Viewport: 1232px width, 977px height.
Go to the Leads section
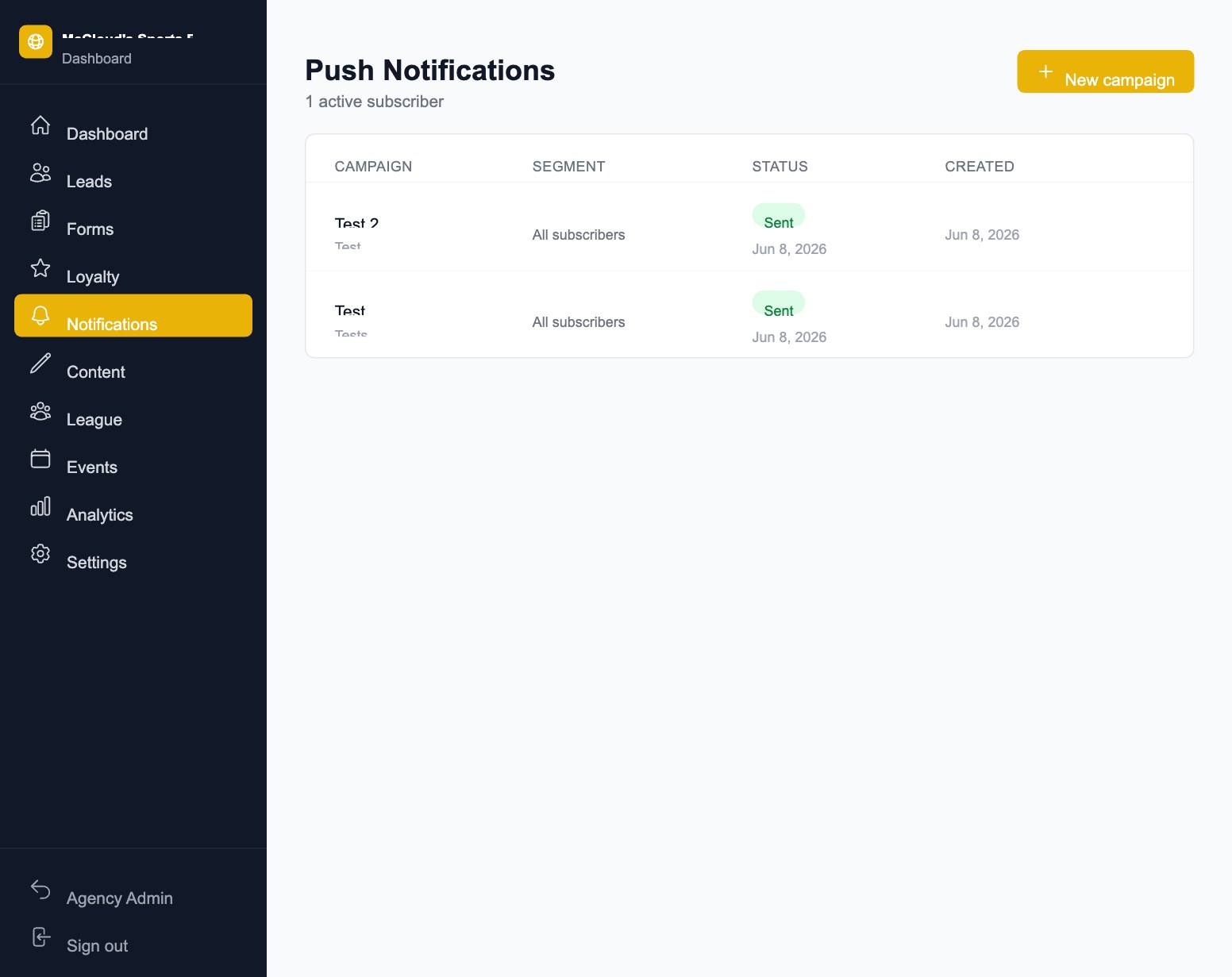point(133,173)
